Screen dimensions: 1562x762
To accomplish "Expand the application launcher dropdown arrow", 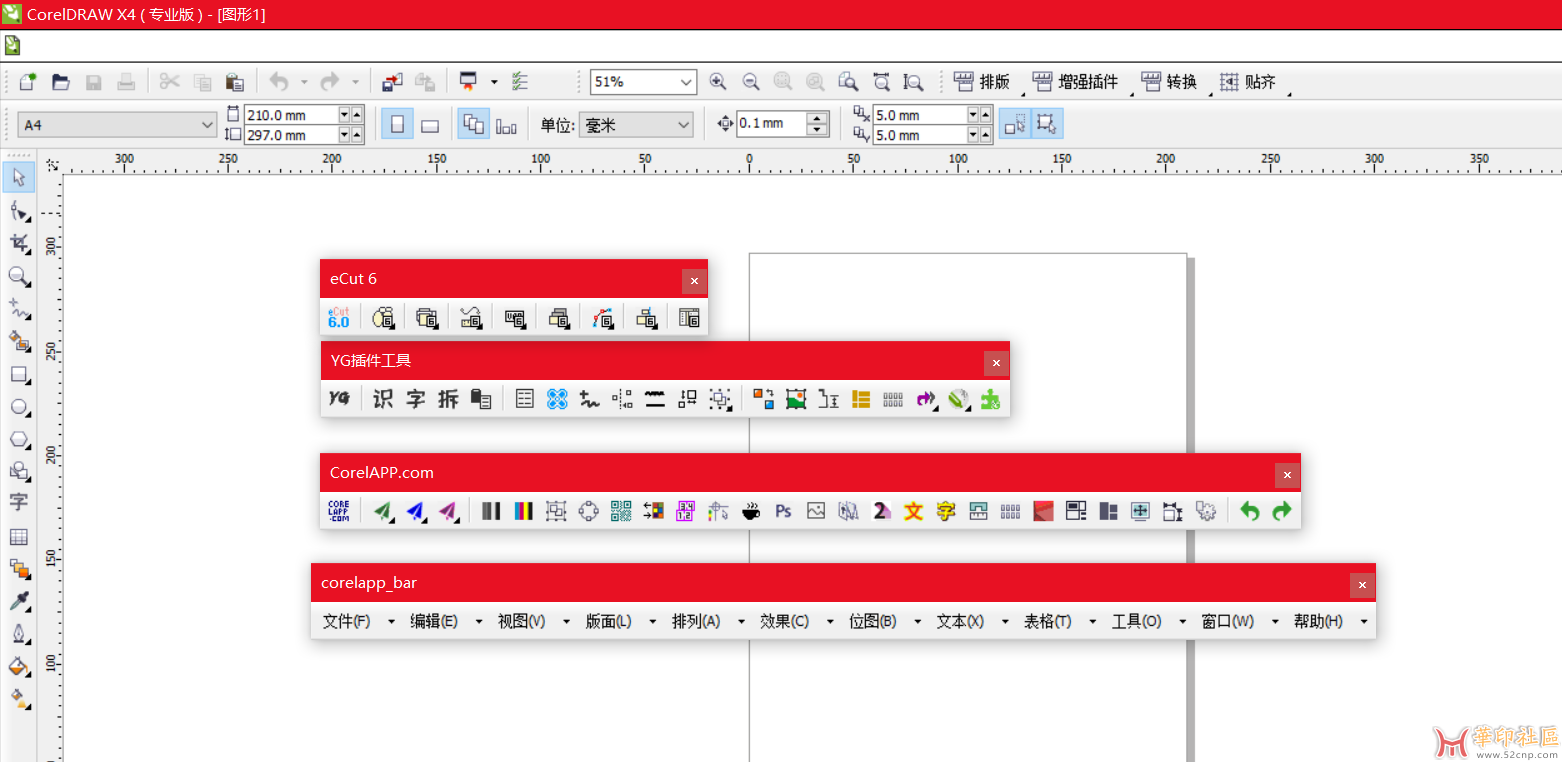I will click(494, 82).
